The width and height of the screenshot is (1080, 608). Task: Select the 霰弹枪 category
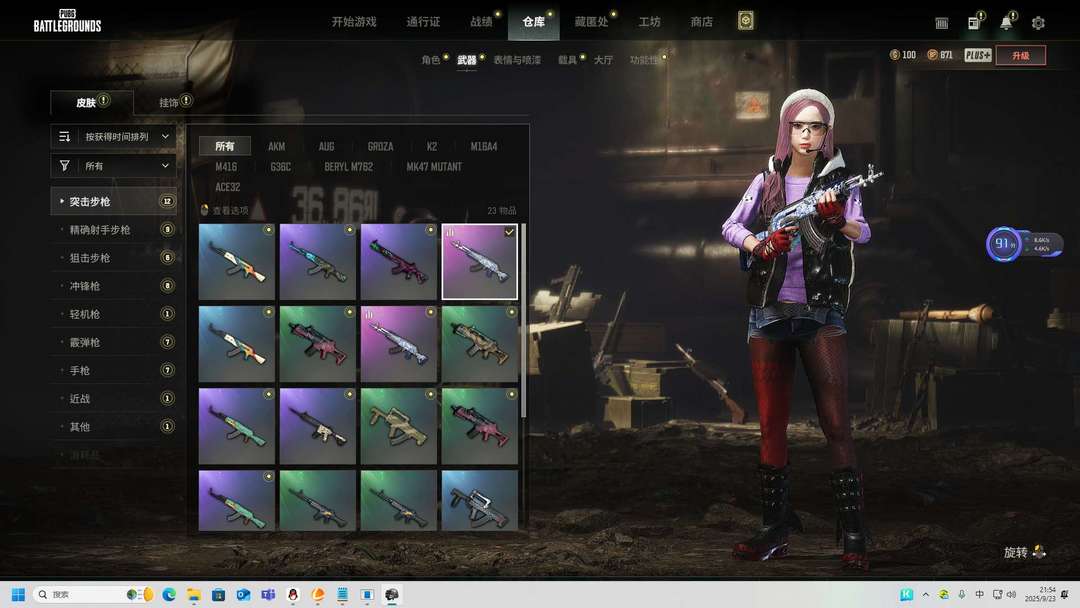[x=114, y=342]
